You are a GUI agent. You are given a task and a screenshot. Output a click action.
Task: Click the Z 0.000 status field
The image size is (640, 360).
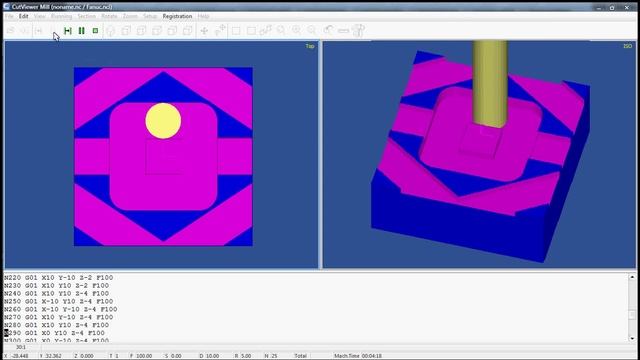[84, 356]
